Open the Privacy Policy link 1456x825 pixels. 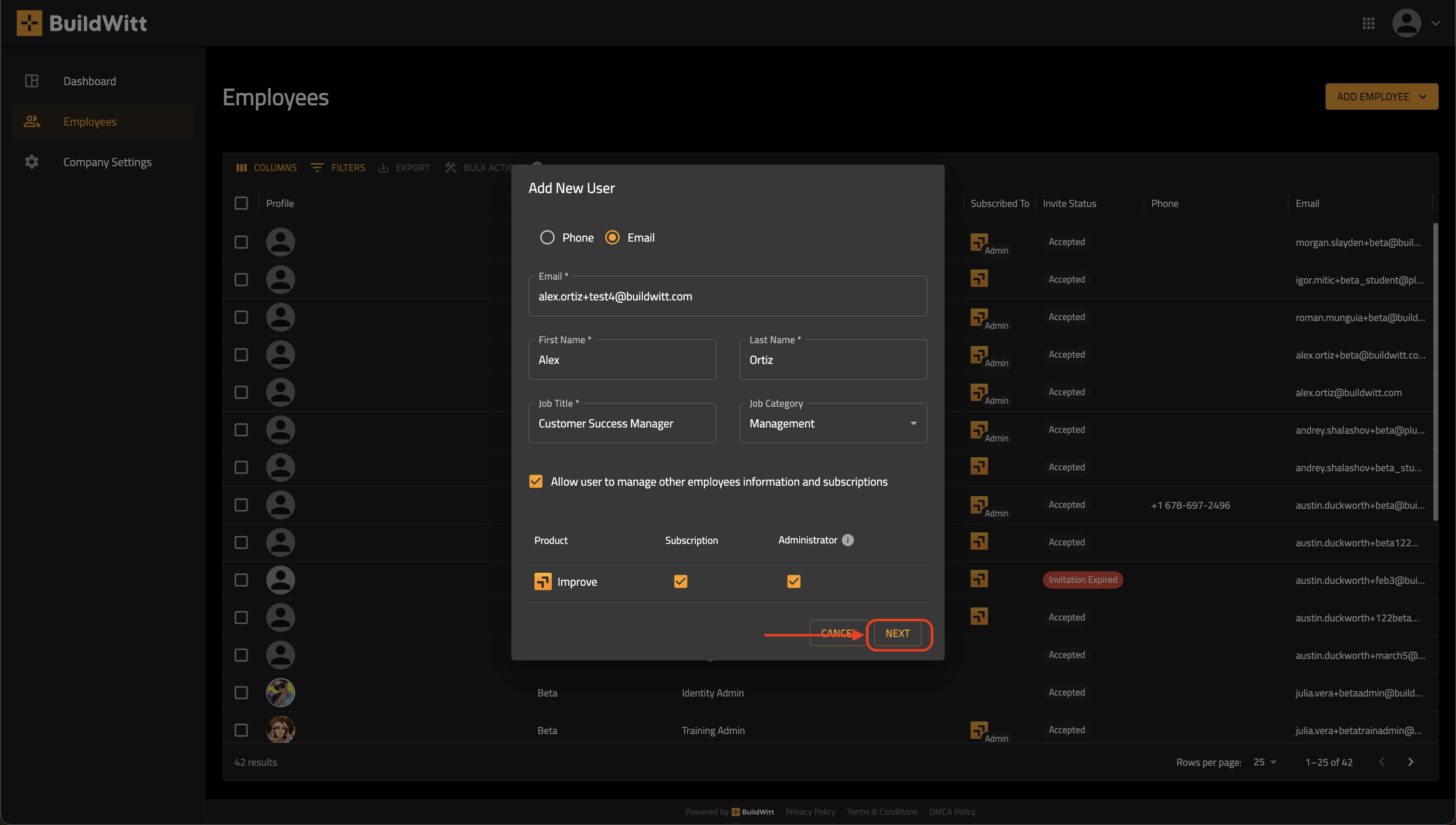click(810, 812)
